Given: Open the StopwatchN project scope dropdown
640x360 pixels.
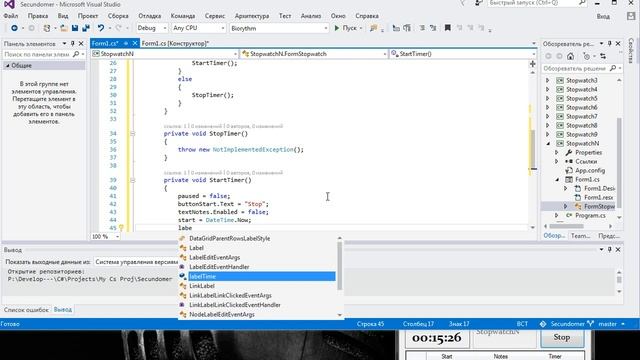Looking at the screenshot, I should [164, 54].
